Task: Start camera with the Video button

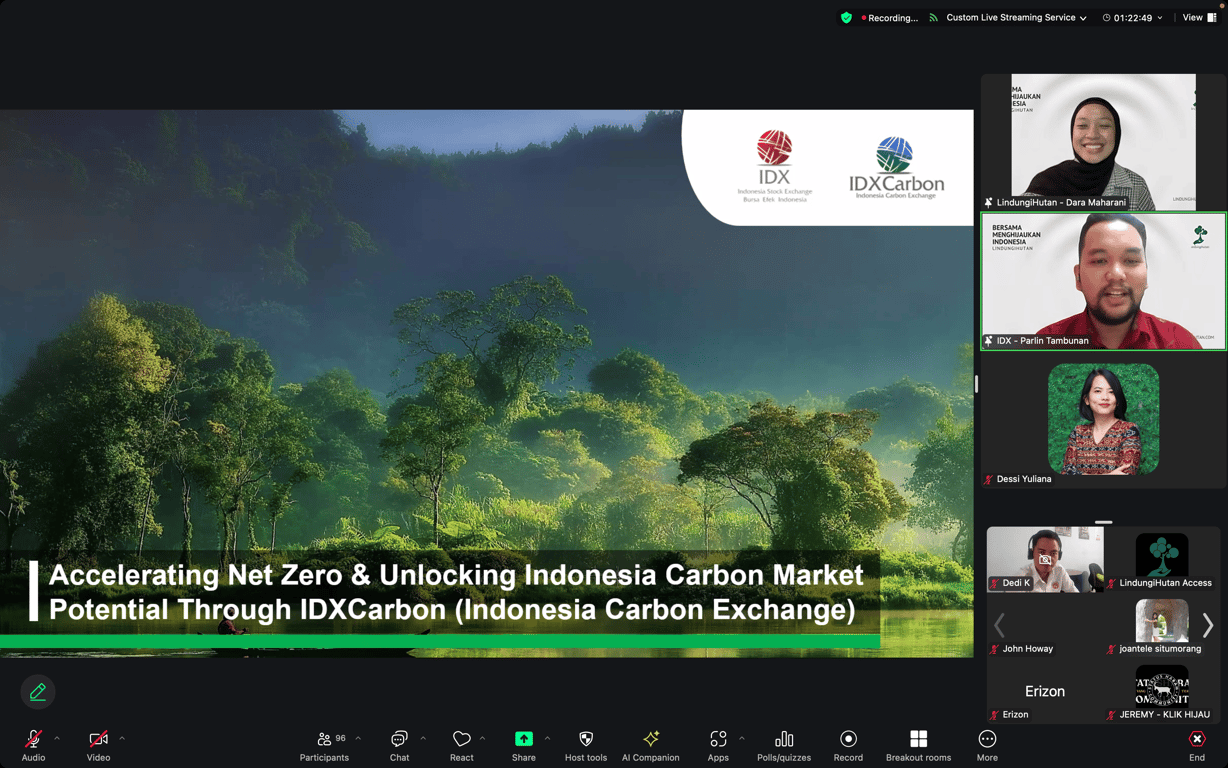Action: pos(98,745)
